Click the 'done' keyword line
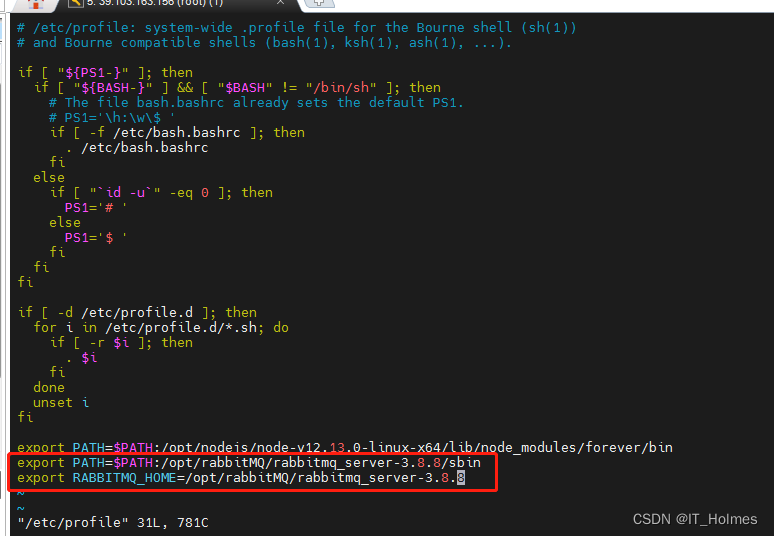Image resolution: width=774 pixels, height=536 pixels. pyautogui.click(x=49, y=387)
